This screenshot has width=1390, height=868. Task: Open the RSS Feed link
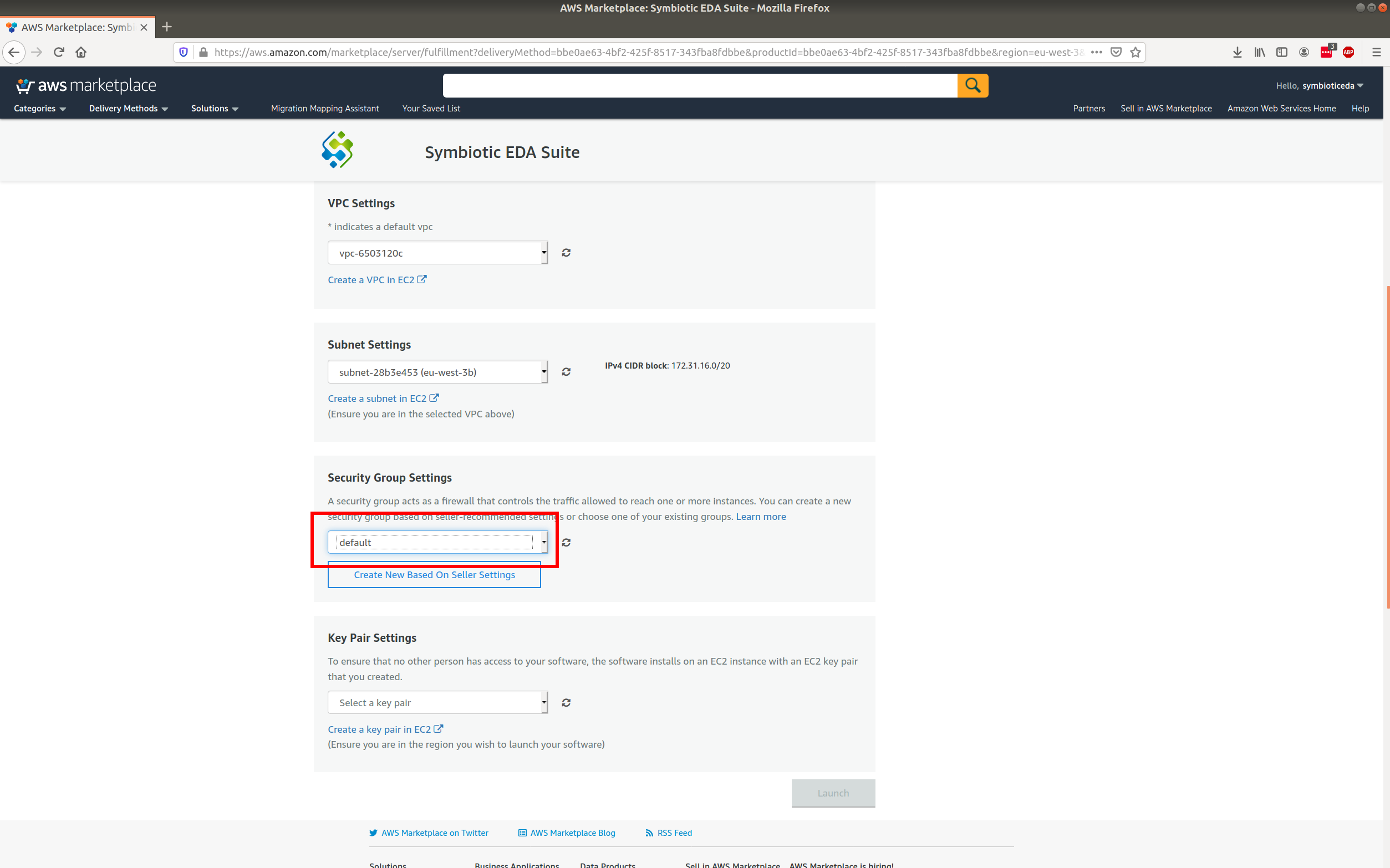pos(669,833)
